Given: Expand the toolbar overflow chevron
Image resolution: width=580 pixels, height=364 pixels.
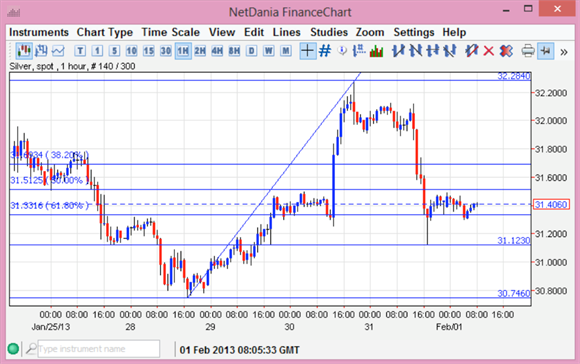Looking at the screenshot, I should (x=564, y=52).
